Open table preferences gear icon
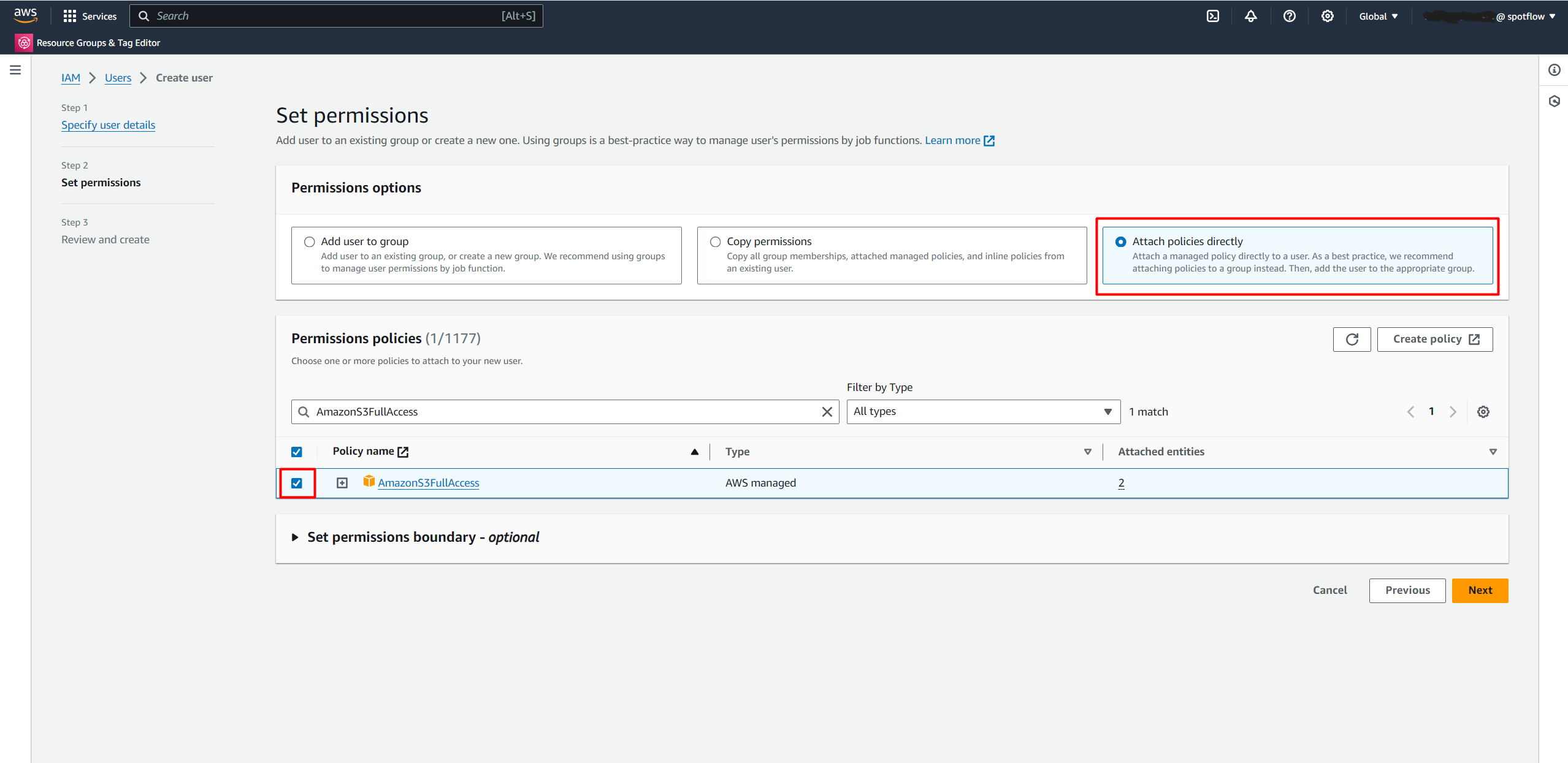The width and height of the screenshot is (1568, 763). [x=1483, y=412]
